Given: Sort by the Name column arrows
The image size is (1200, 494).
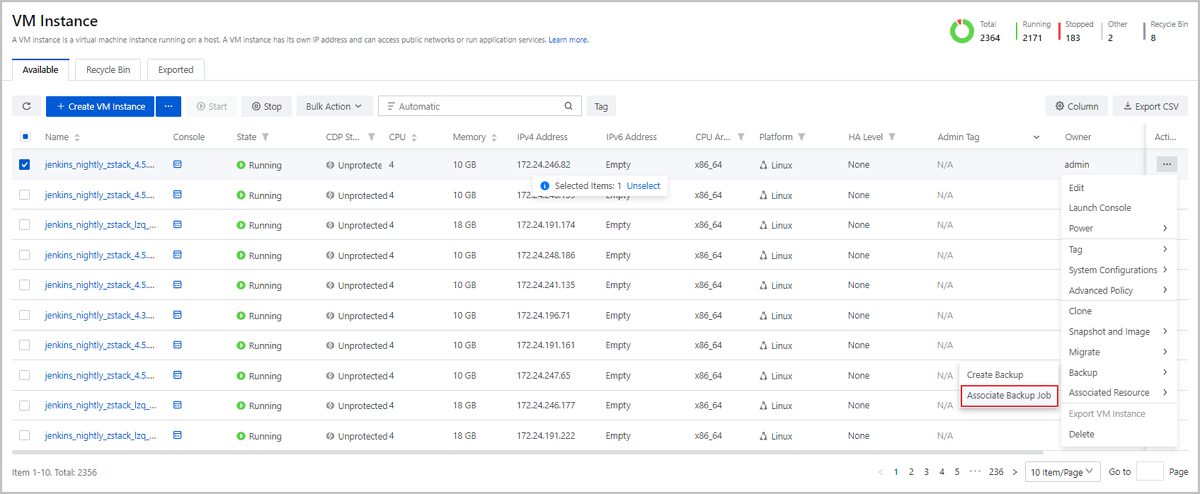Looking at the screenshot, I should (x=77, y=137).
